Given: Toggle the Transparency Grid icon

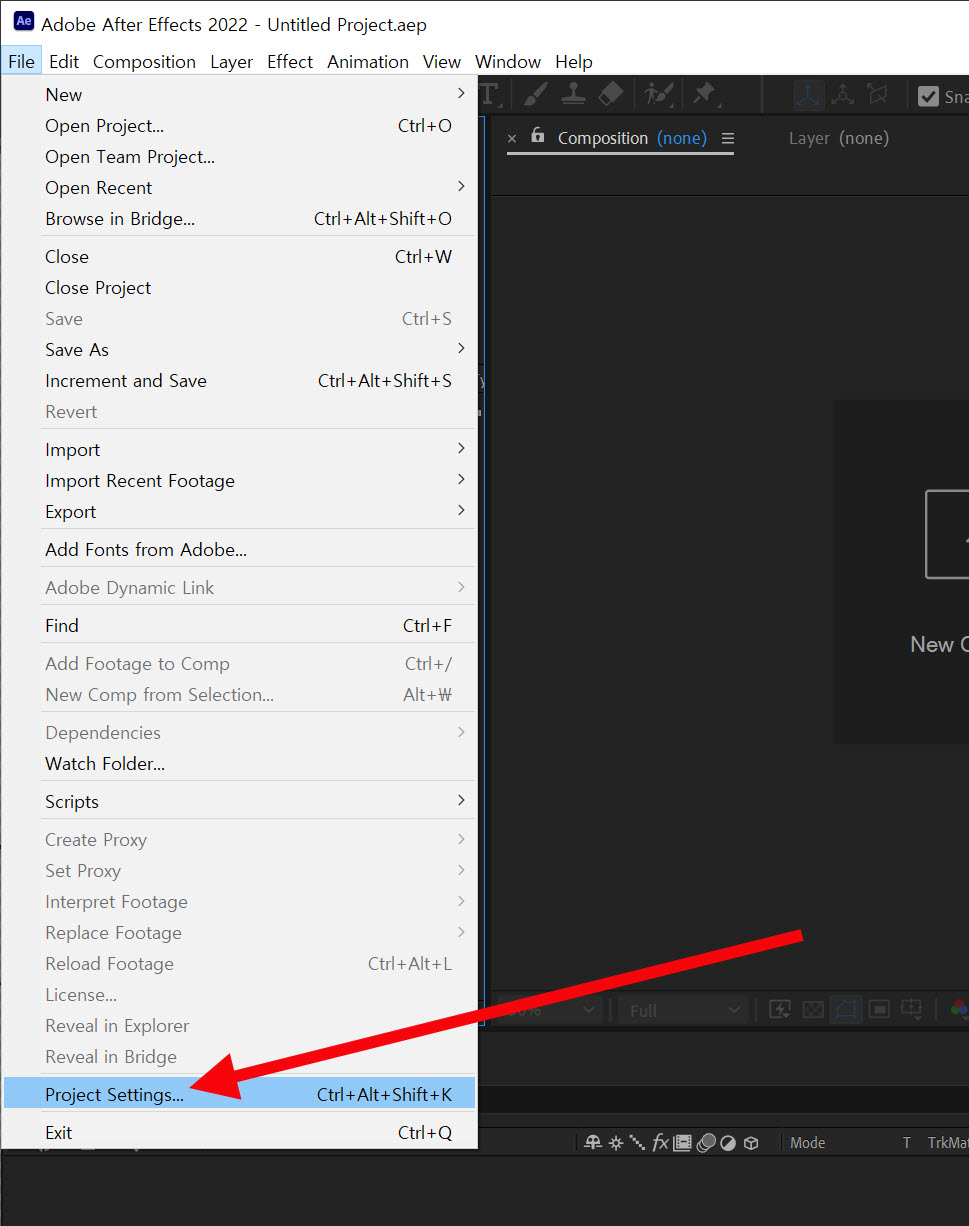Looking at the screenshot, I should 813,1009.
